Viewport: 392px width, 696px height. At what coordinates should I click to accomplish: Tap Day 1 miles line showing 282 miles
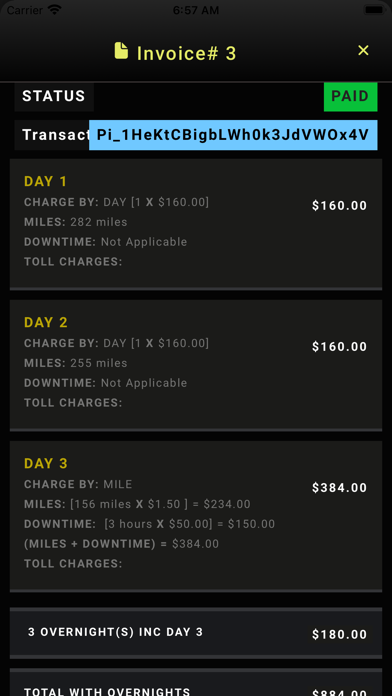[75, 222]
